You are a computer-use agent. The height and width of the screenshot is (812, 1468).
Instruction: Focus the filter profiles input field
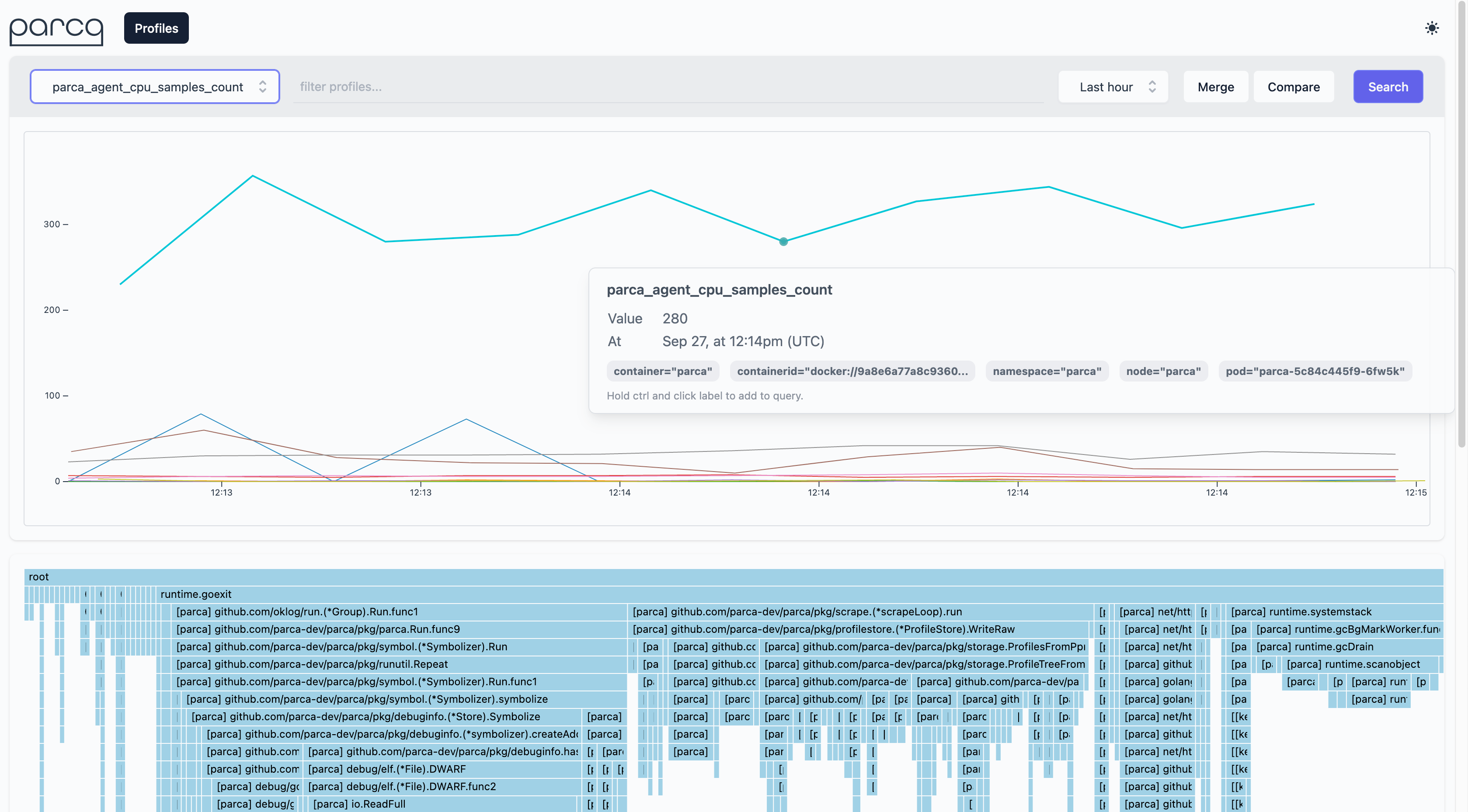668,87
